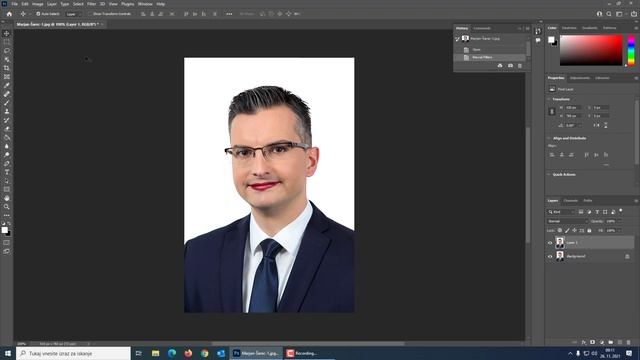
Task: Toggle layer filtering on/off switch
Action: coord(621,211)
